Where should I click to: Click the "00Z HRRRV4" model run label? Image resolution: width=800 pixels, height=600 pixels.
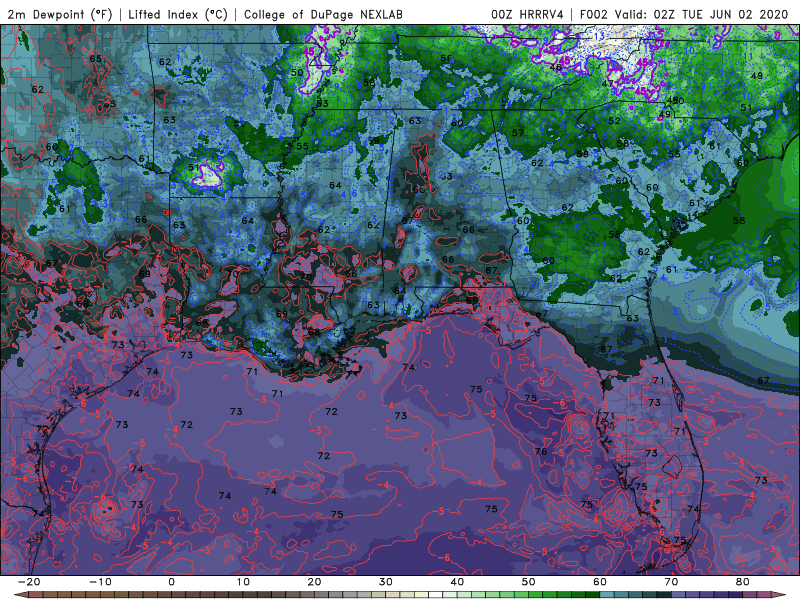point(527,14)
